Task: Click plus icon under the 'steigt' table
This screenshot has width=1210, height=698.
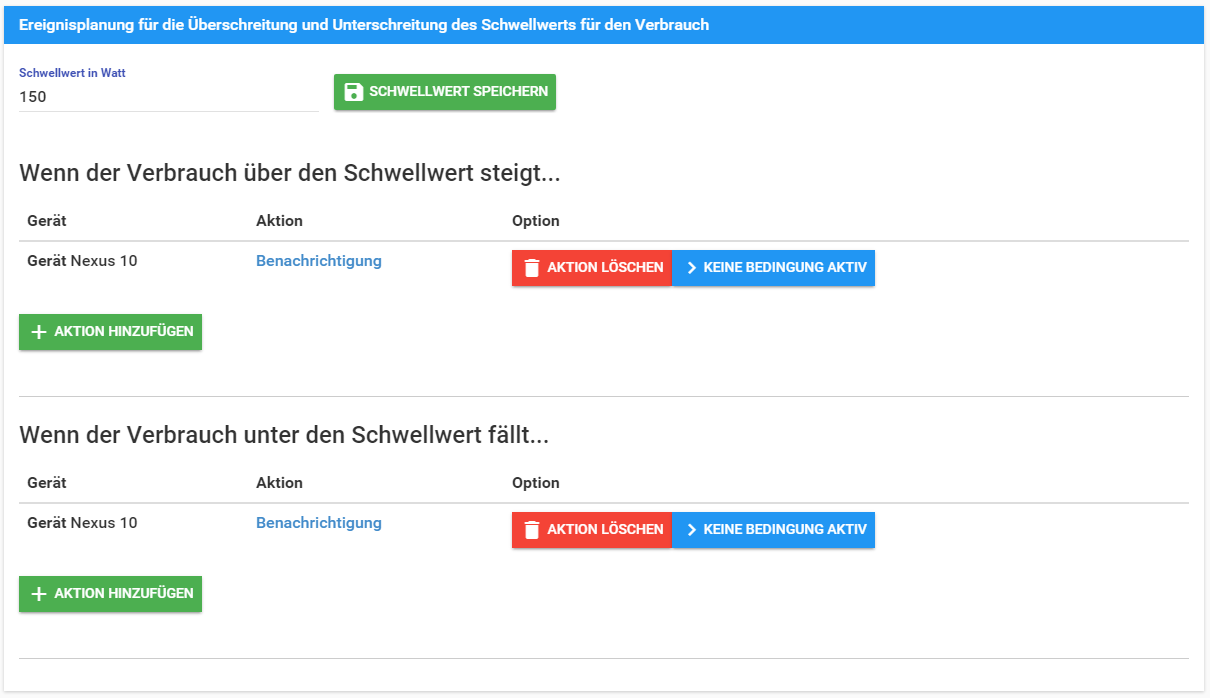Action: click(x=39, y=332)
